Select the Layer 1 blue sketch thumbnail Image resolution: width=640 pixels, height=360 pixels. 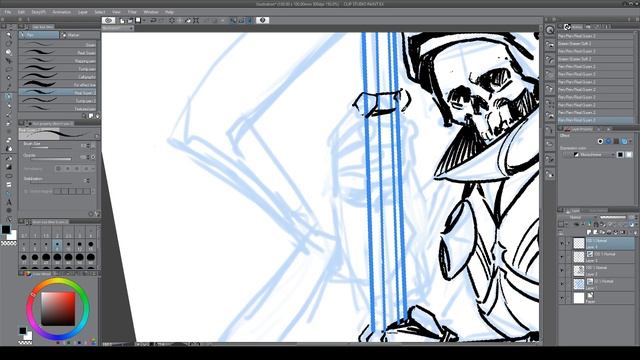click(579, 284)
